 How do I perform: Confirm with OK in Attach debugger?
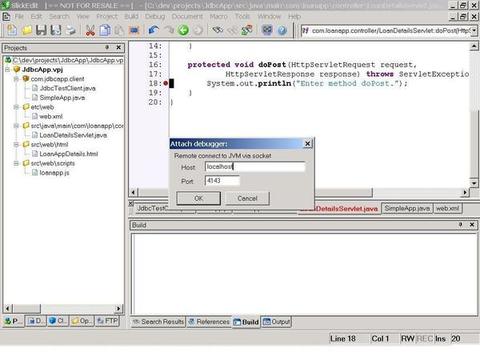[198, 198]
